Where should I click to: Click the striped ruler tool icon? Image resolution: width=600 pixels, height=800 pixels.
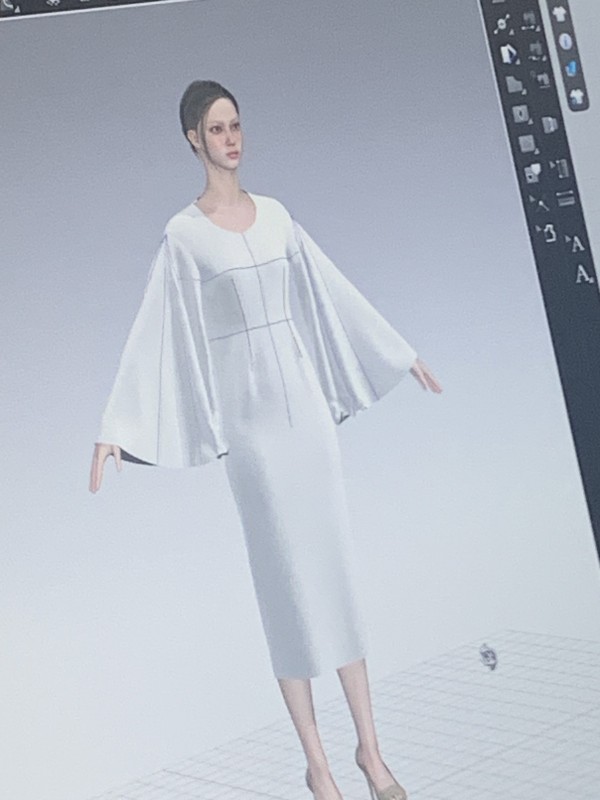pos(566,199)
